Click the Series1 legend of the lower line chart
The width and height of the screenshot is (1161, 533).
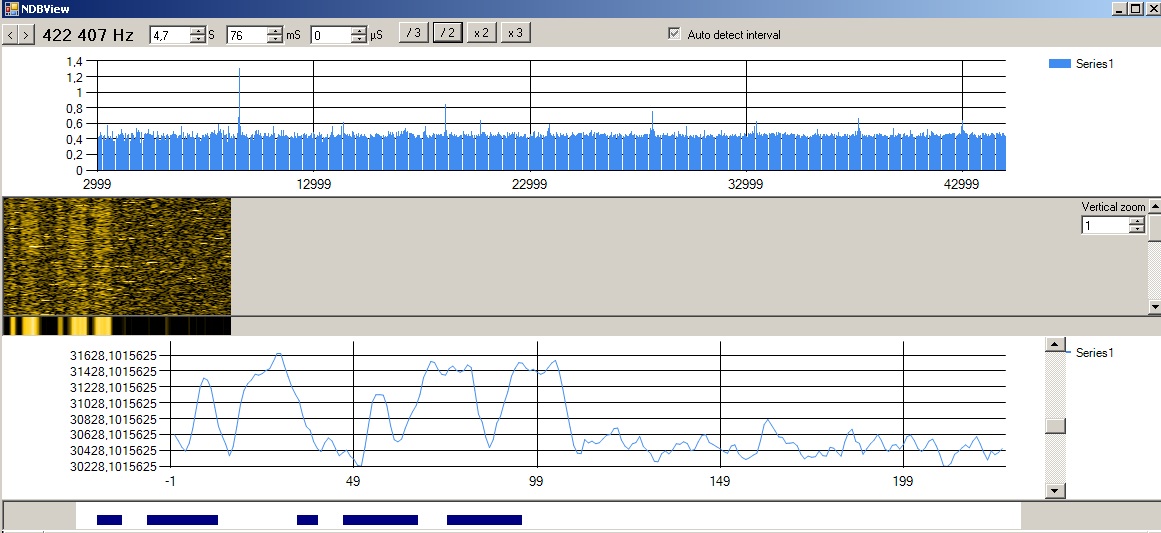point(1090,353)
